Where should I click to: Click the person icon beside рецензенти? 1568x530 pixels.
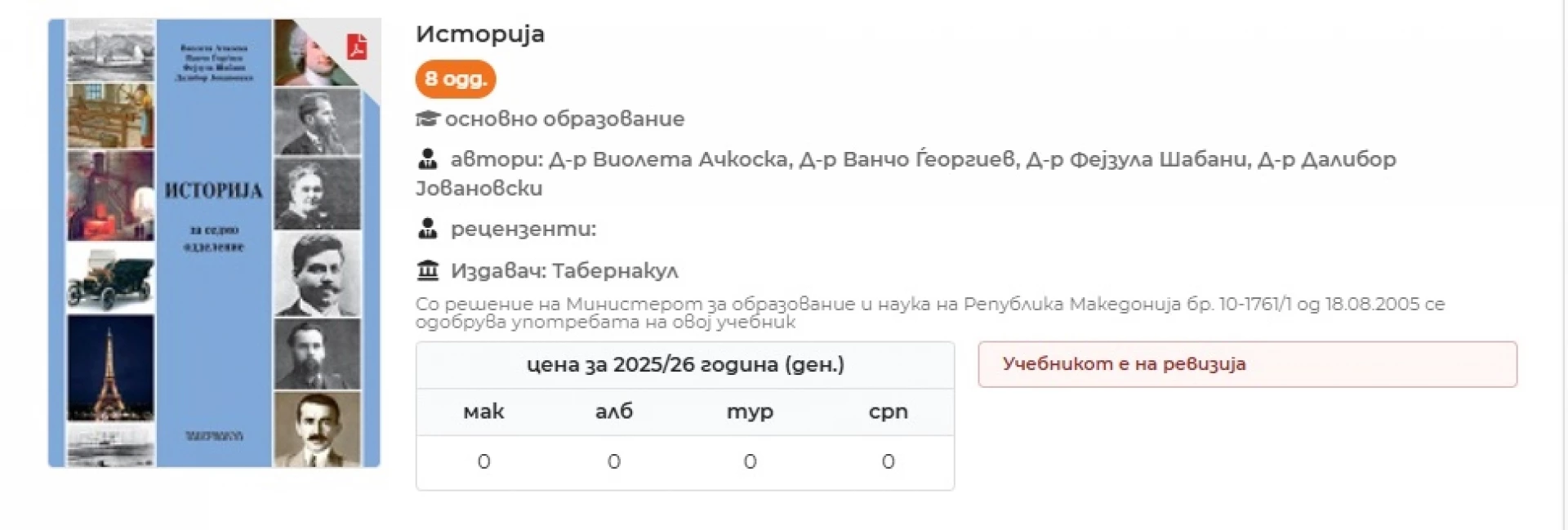tap(427, 229)
